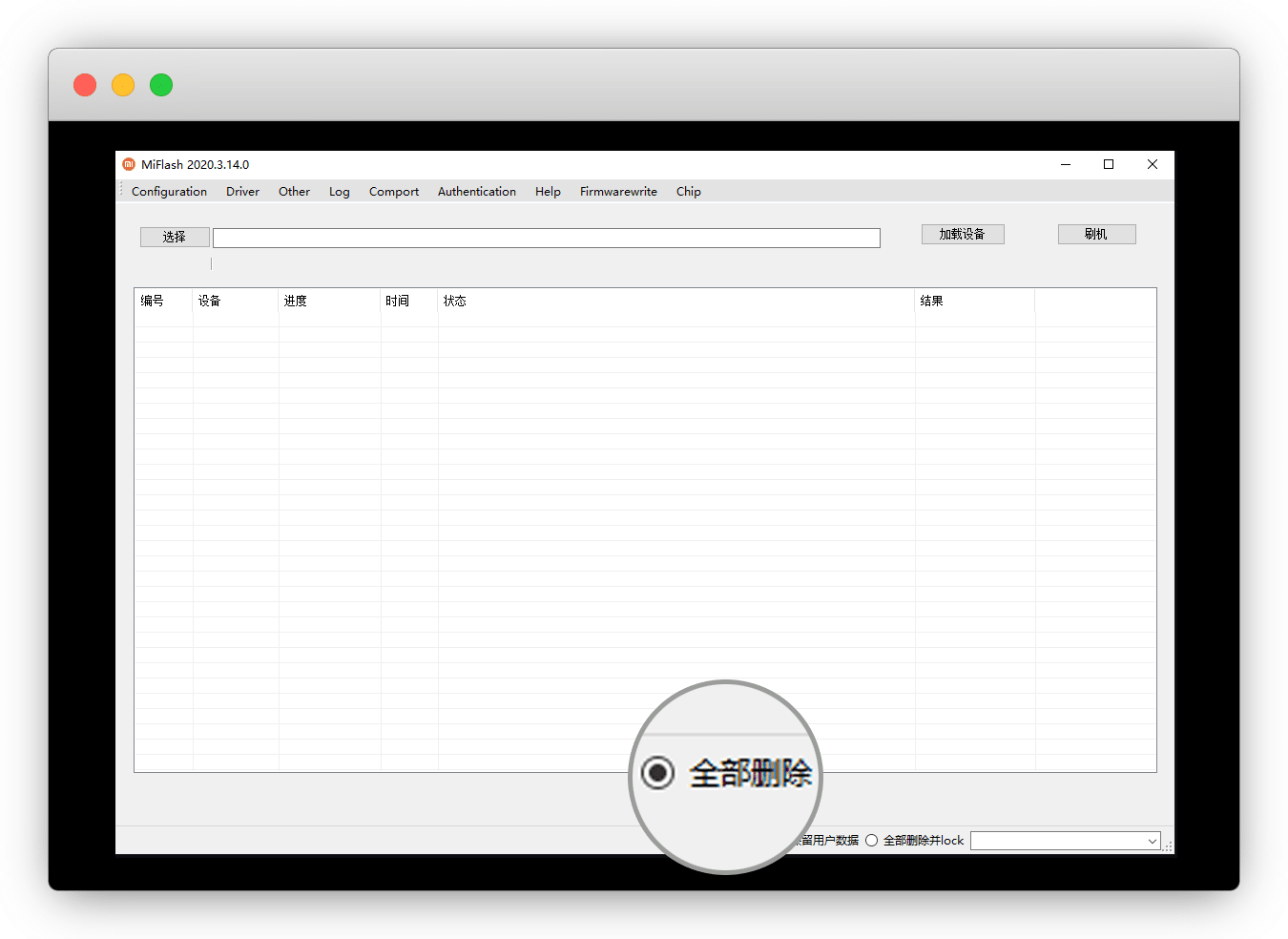Minimize the MiFlash window
Screen dimensions: 1288x939
tap(1066, 164)
